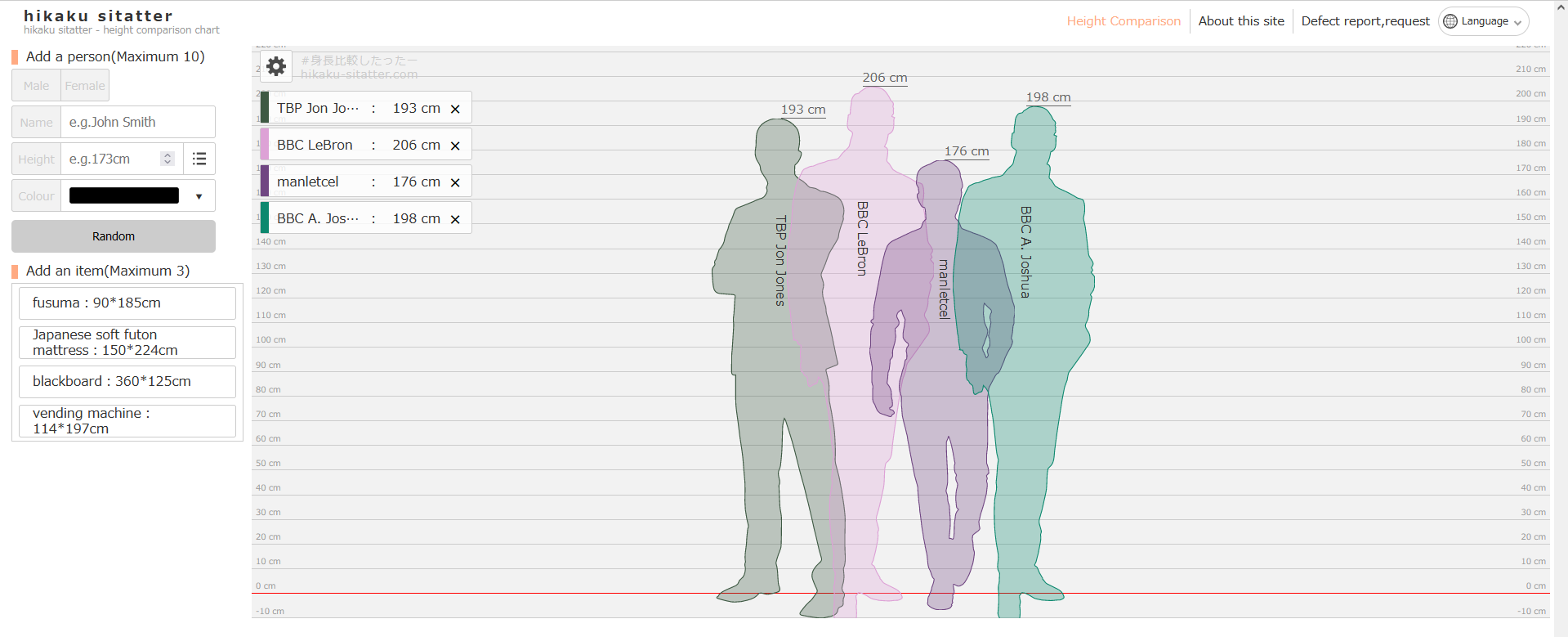The image size is (1568, 637).
Task: Click the height spinner arrows
Action: pyautogui.click(x=168, y=159)
